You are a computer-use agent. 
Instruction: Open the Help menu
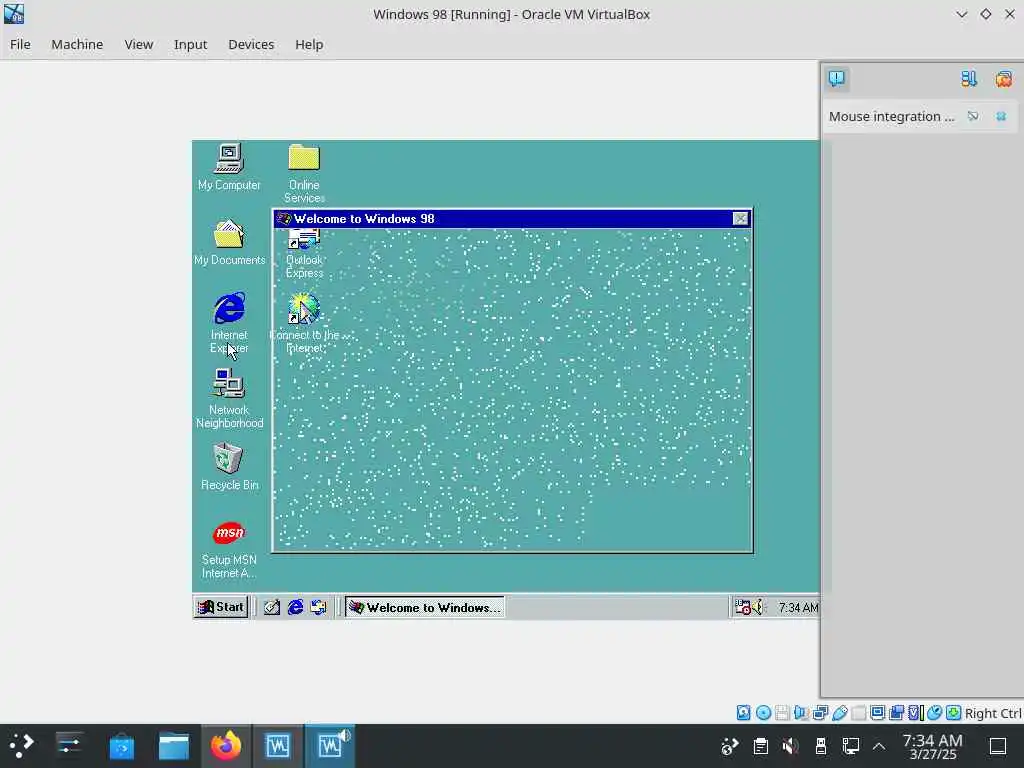(x=309, y=44)
